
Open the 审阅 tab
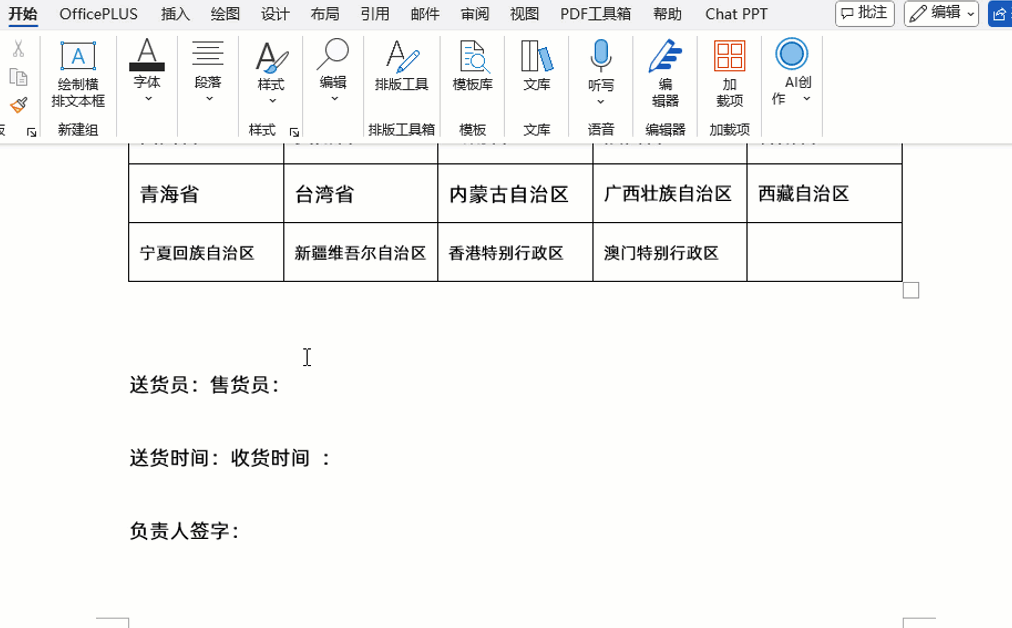coord(475,14)
